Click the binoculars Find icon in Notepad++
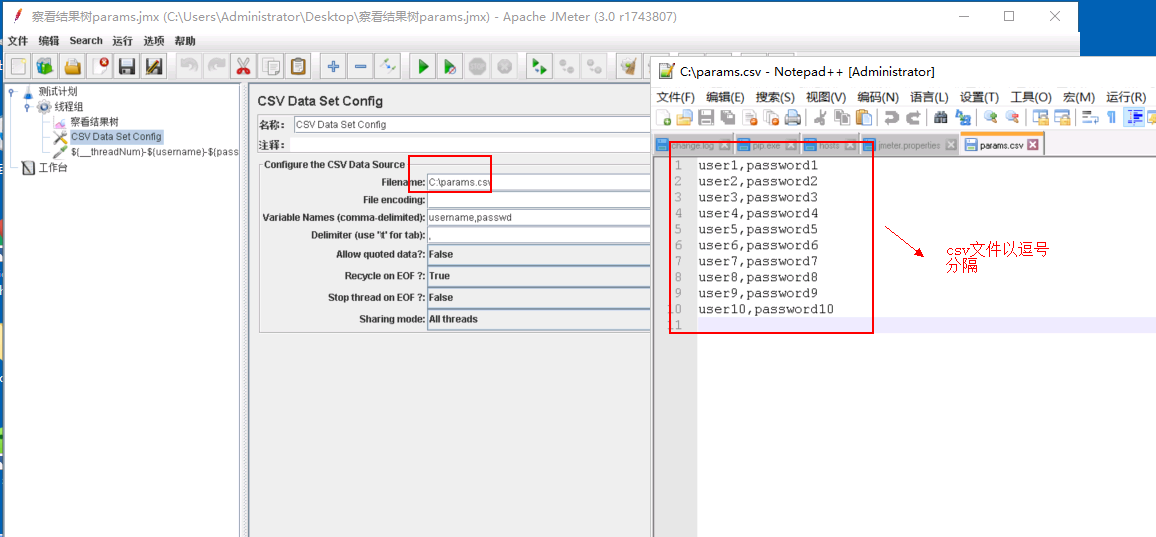Screen dimensions: 1156x537 point(941,118)
